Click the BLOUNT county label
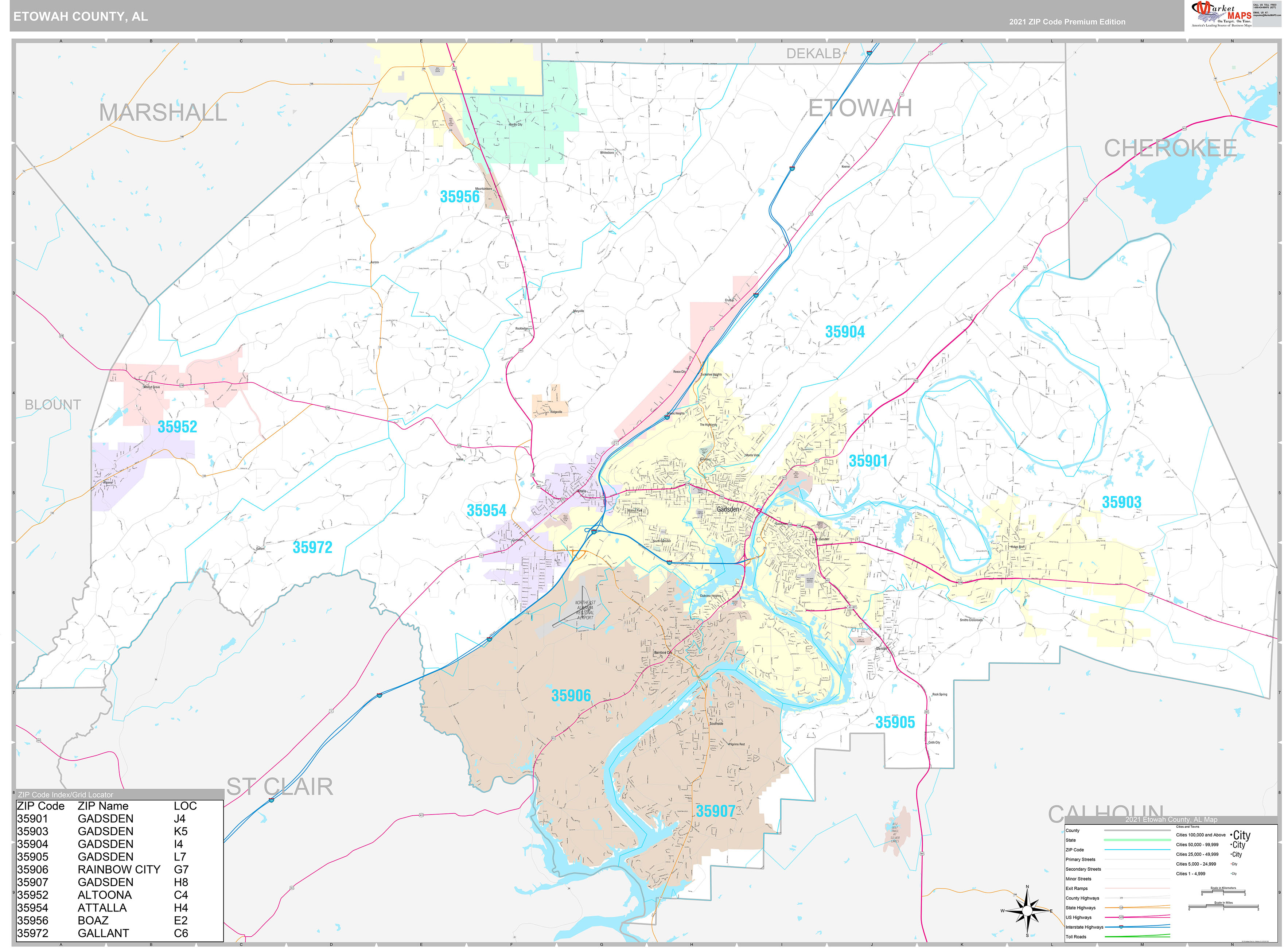1288x948 pixels. (53, 405)
